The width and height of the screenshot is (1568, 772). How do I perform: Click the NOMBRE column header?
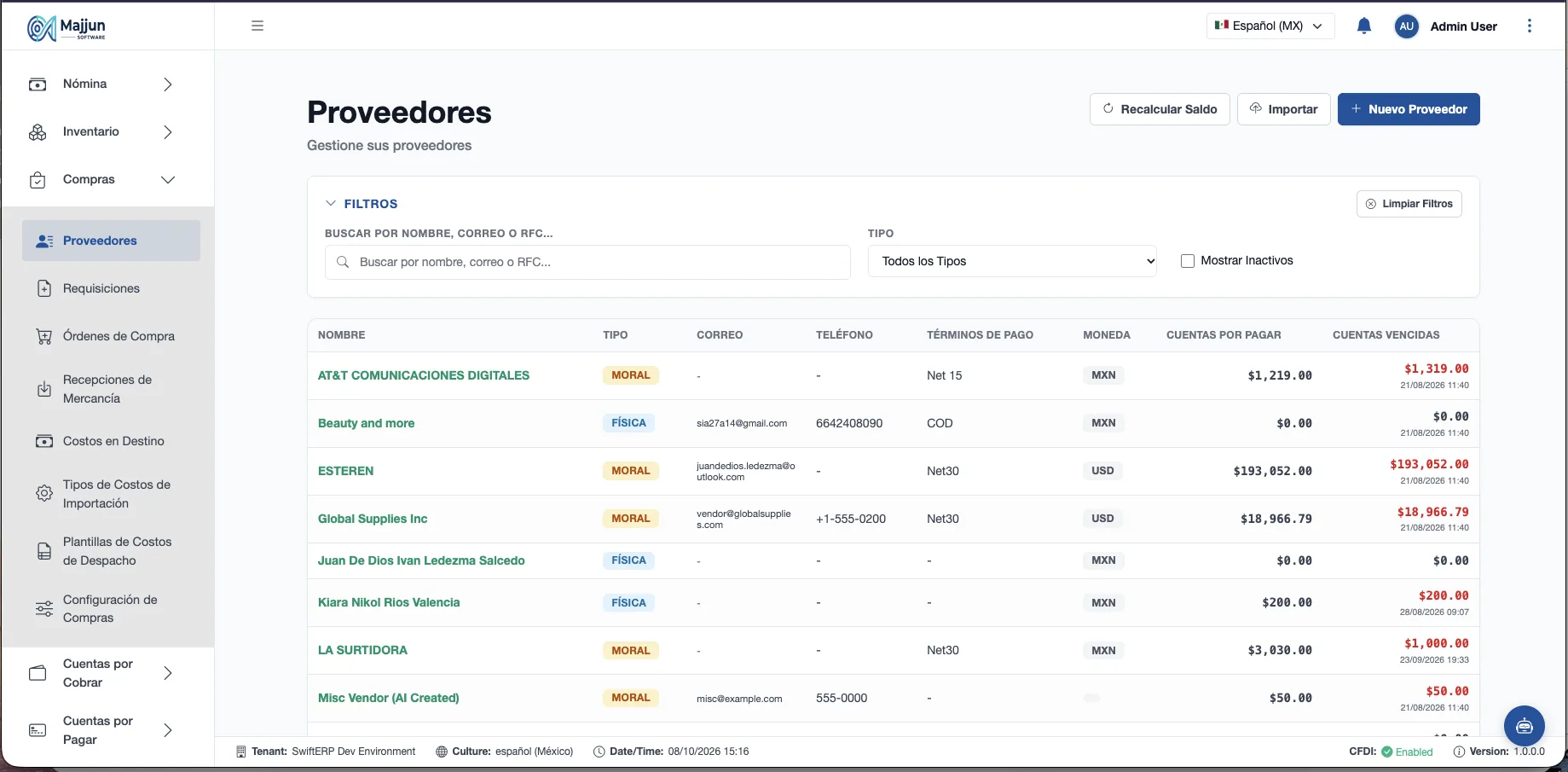point(342,335)
